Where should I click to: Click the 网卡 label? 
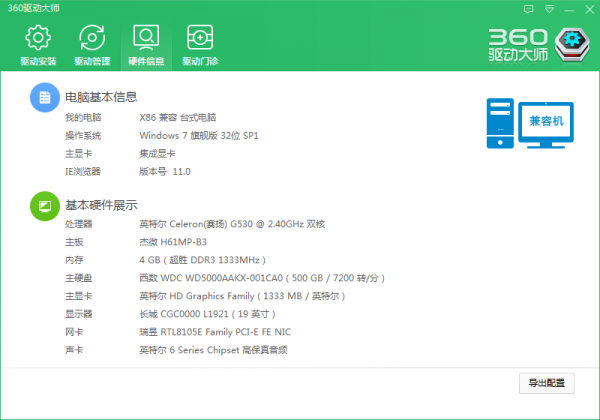click(x=74, y=332)
